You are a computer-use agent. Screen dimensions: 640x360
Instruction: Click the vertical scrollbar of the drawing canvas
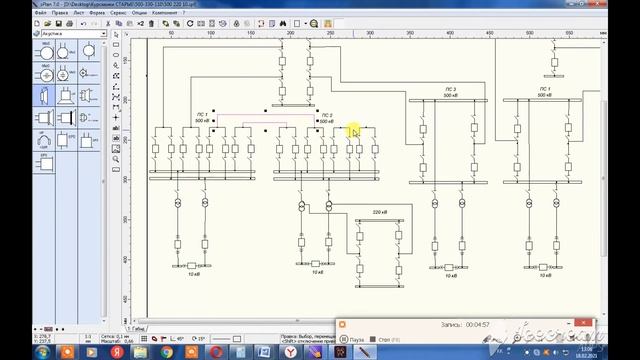pos(604,178)
